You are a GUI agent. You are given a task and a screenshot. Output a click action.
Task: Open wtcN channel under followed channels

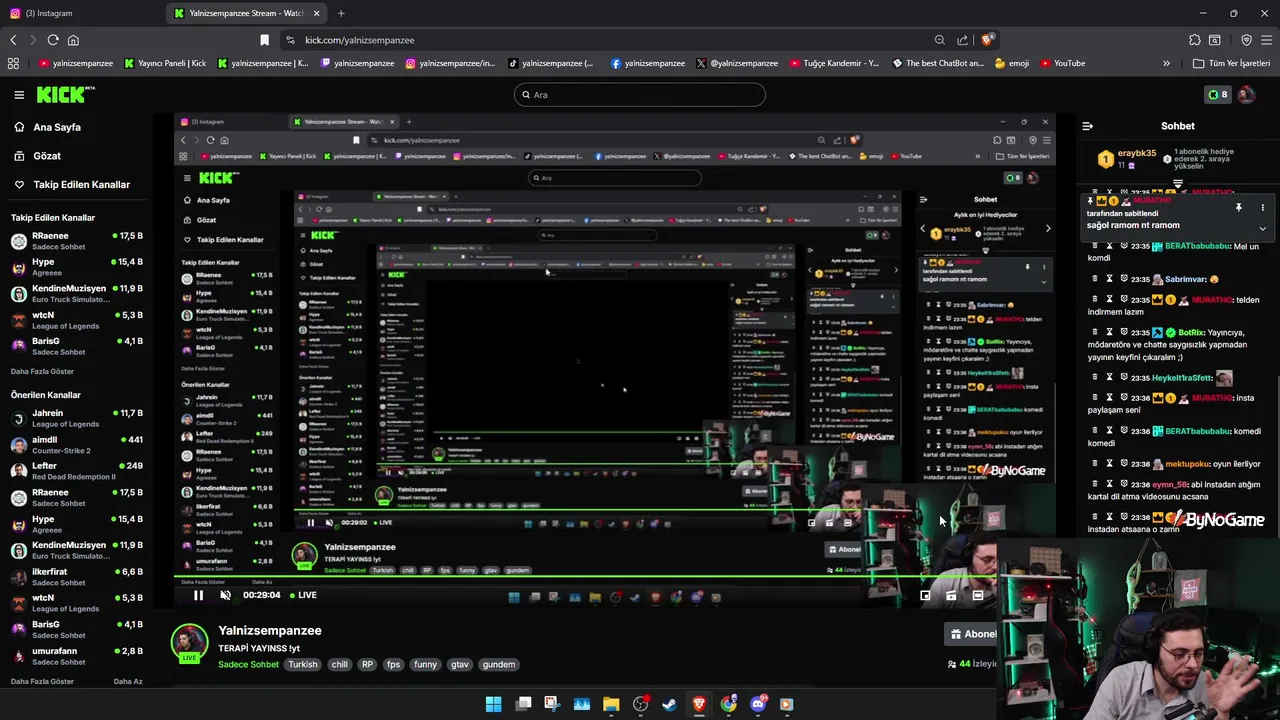coord(76,320)
